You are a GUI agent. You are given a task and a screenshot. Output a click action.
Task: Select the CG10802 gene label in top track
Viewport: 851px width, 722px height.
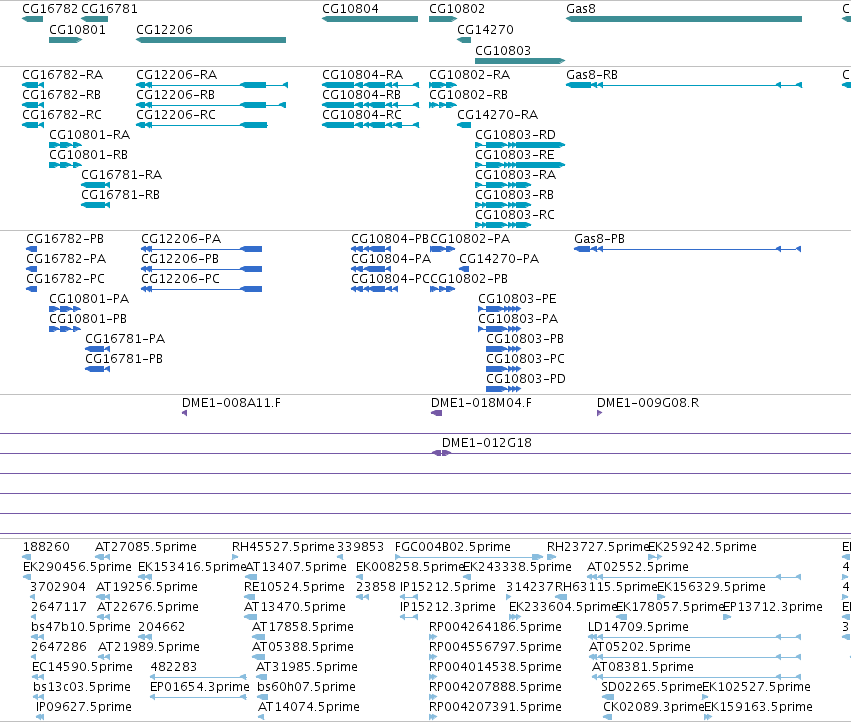coord(457,9)
